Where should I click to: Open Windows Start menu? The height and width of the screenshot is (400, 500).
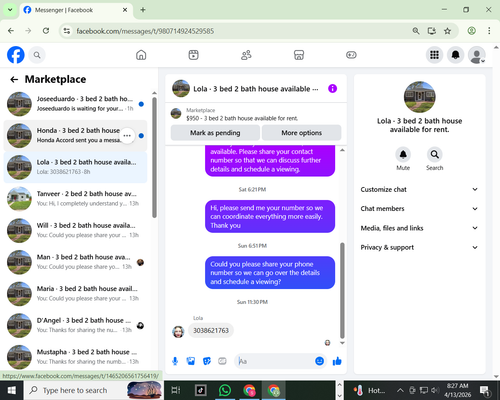[x=12, y=390]
